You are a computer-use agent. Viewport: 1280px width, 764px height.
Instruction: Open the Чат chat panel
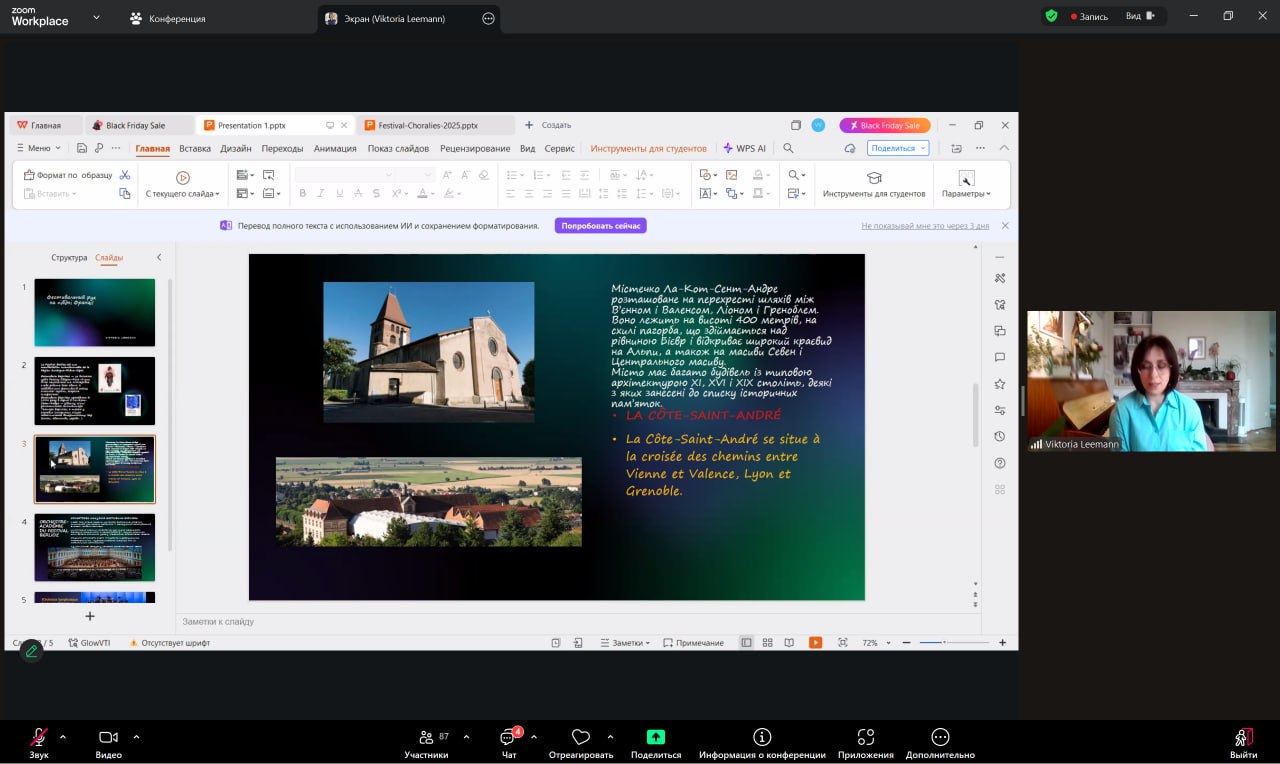pos(509,737)
